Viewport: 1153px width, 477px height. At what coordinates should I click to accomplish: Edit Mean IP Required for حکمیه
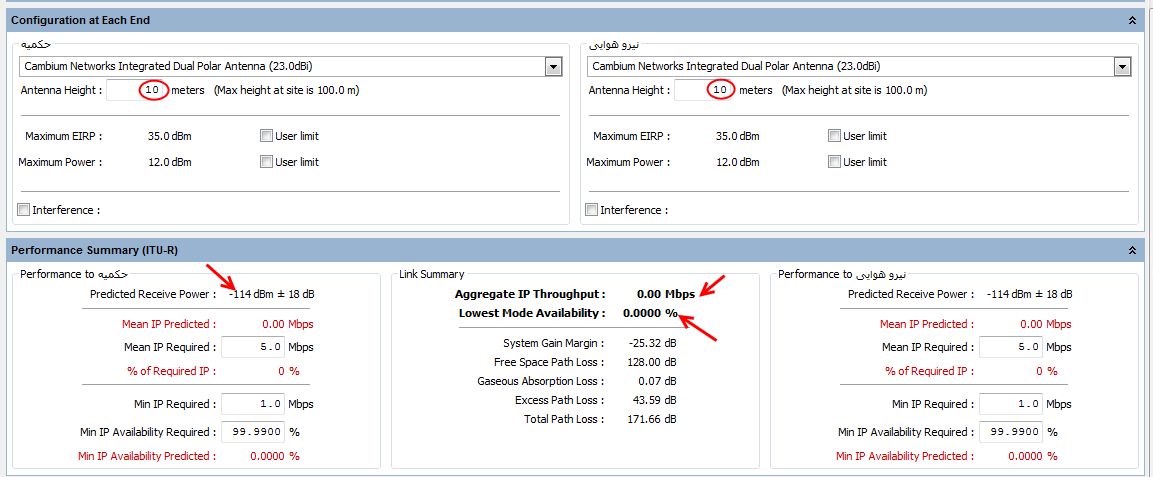253,347
